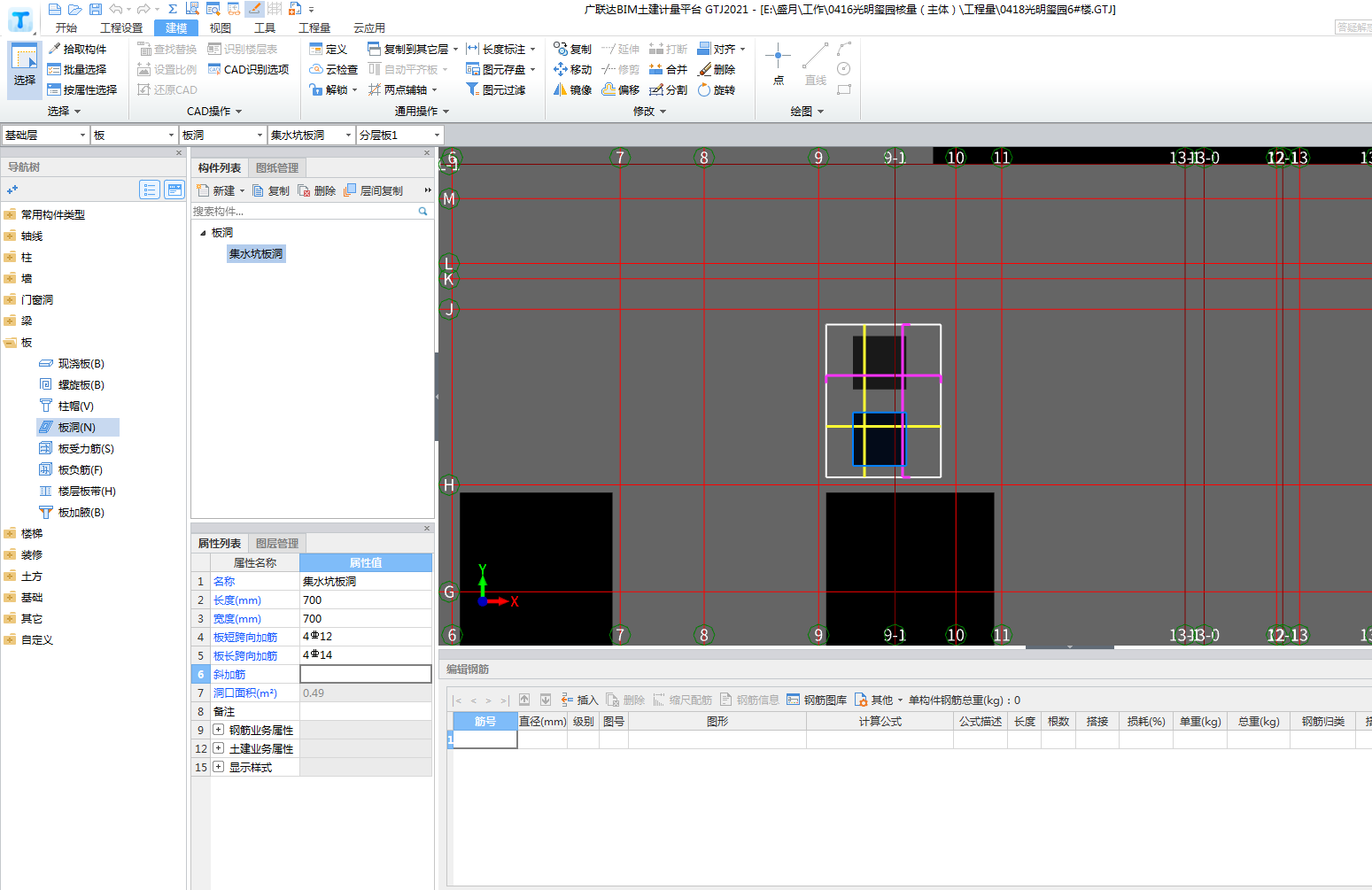Click the 图元过滤 element filter tool
This screenshot has width=1372, height=890.
(496, 89)
